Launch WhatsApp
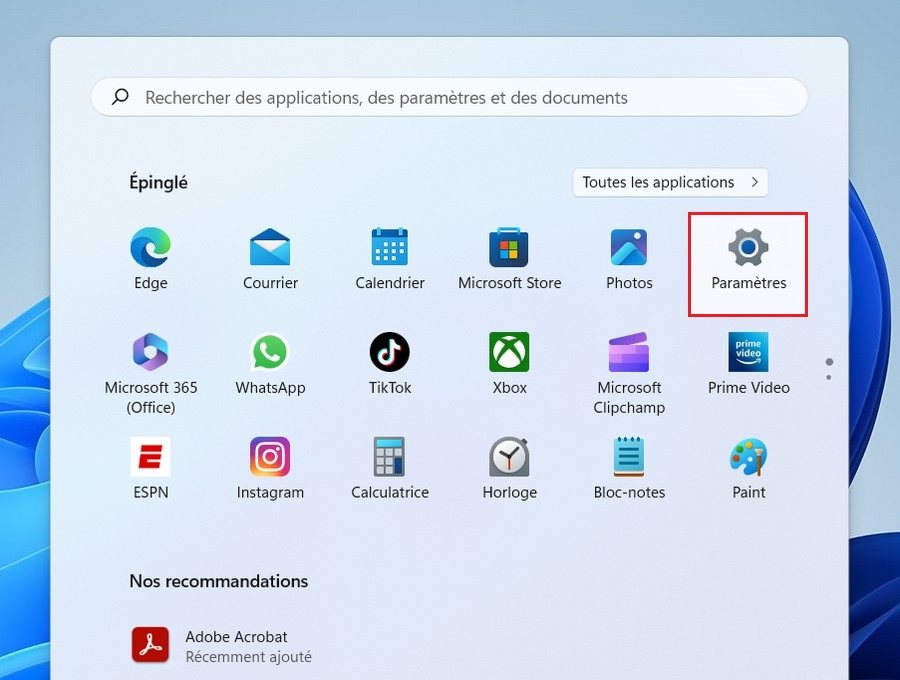 (x=270, y=364)
